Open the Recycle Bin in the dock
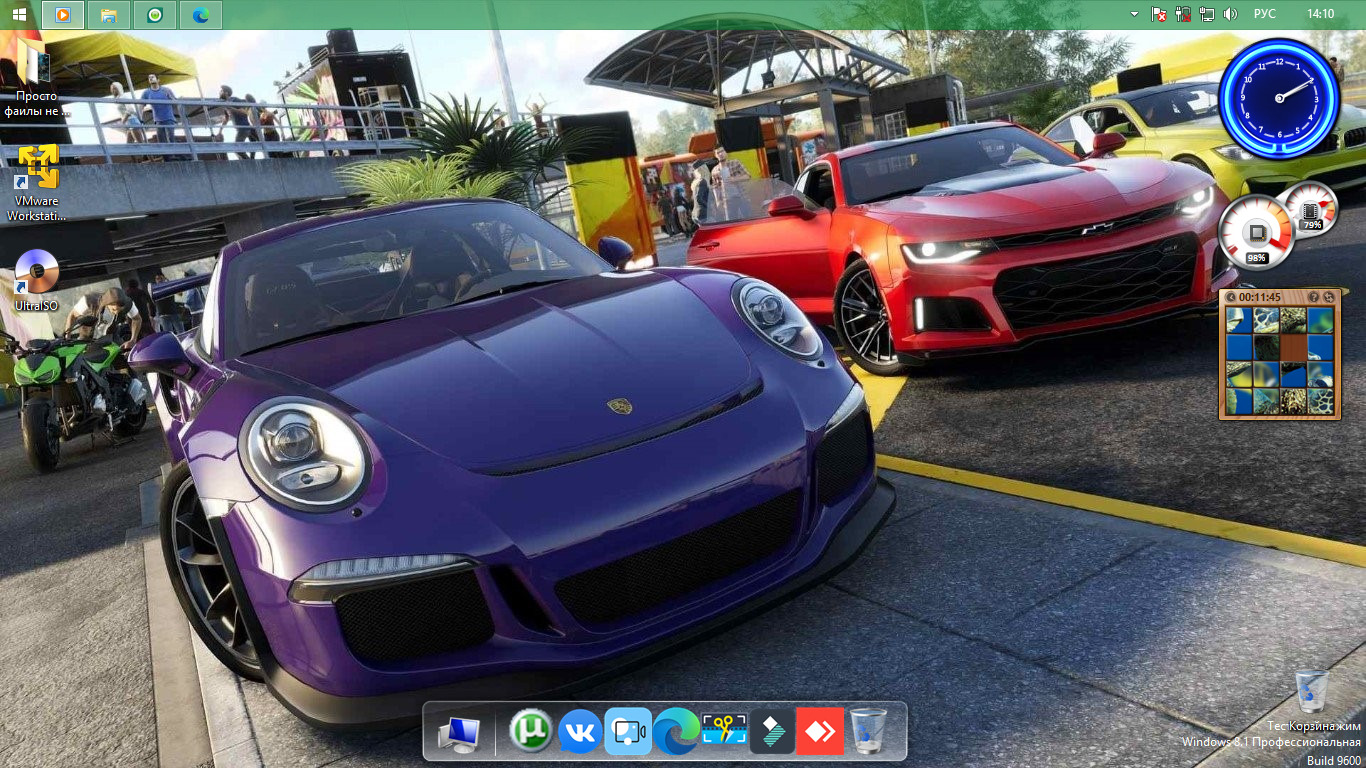 point(868,732)
